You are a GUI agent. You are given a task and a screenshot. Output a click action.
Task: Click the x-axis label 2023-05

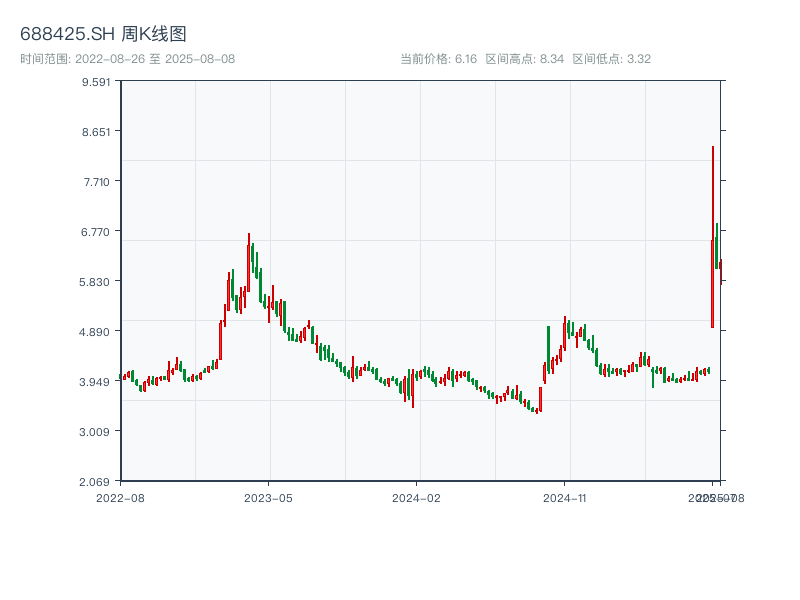268,498
